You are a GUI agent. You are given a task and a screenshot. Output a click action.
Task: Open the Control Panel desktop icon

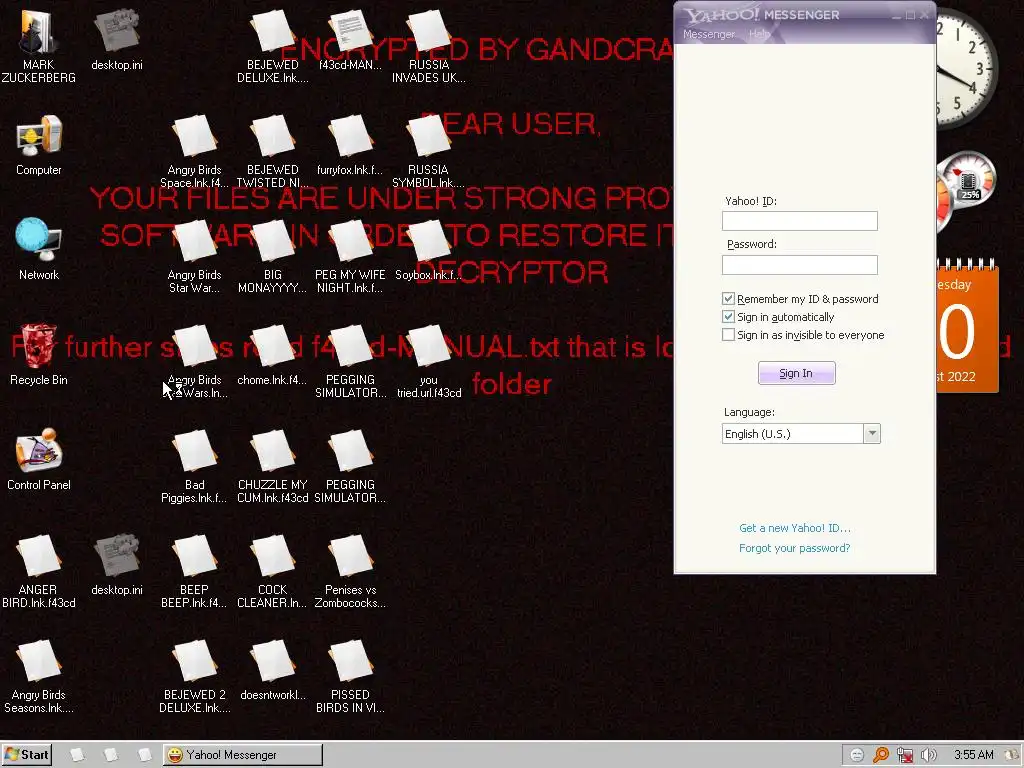coord(39,460)
